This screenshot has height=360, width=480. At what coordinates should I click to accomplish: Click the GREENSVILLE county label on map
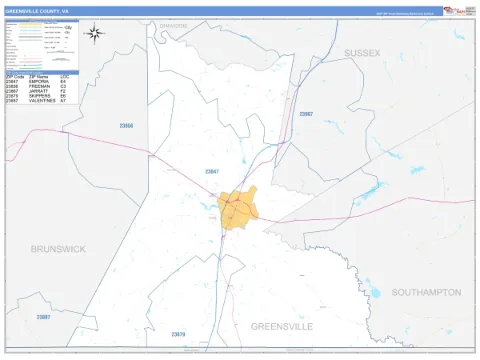[282, 326]
